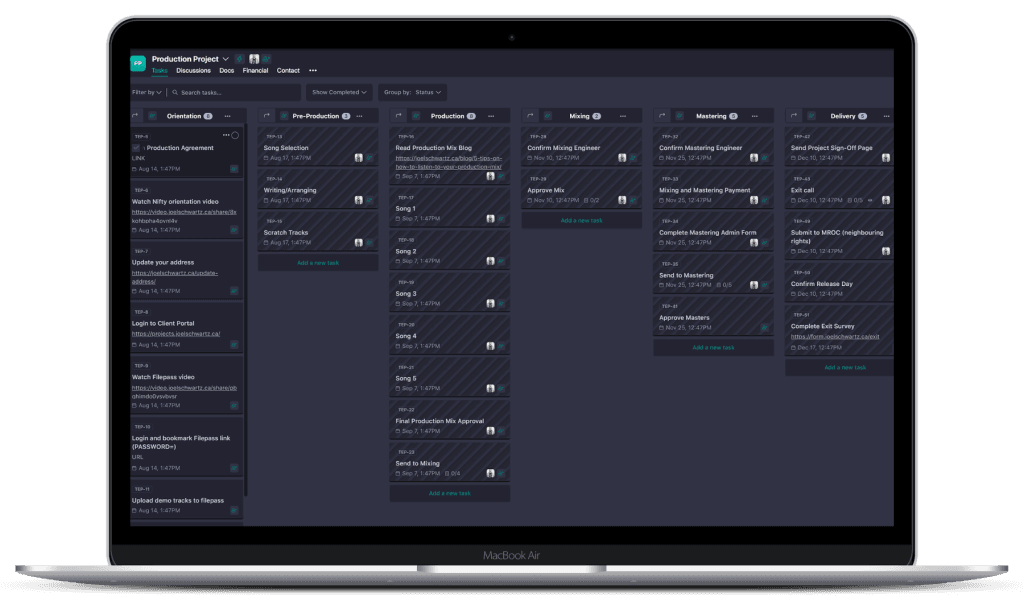The image size is (1024, 610).
Task: Mark Production Agreement task complete via circle
Action: coord(235,135)
